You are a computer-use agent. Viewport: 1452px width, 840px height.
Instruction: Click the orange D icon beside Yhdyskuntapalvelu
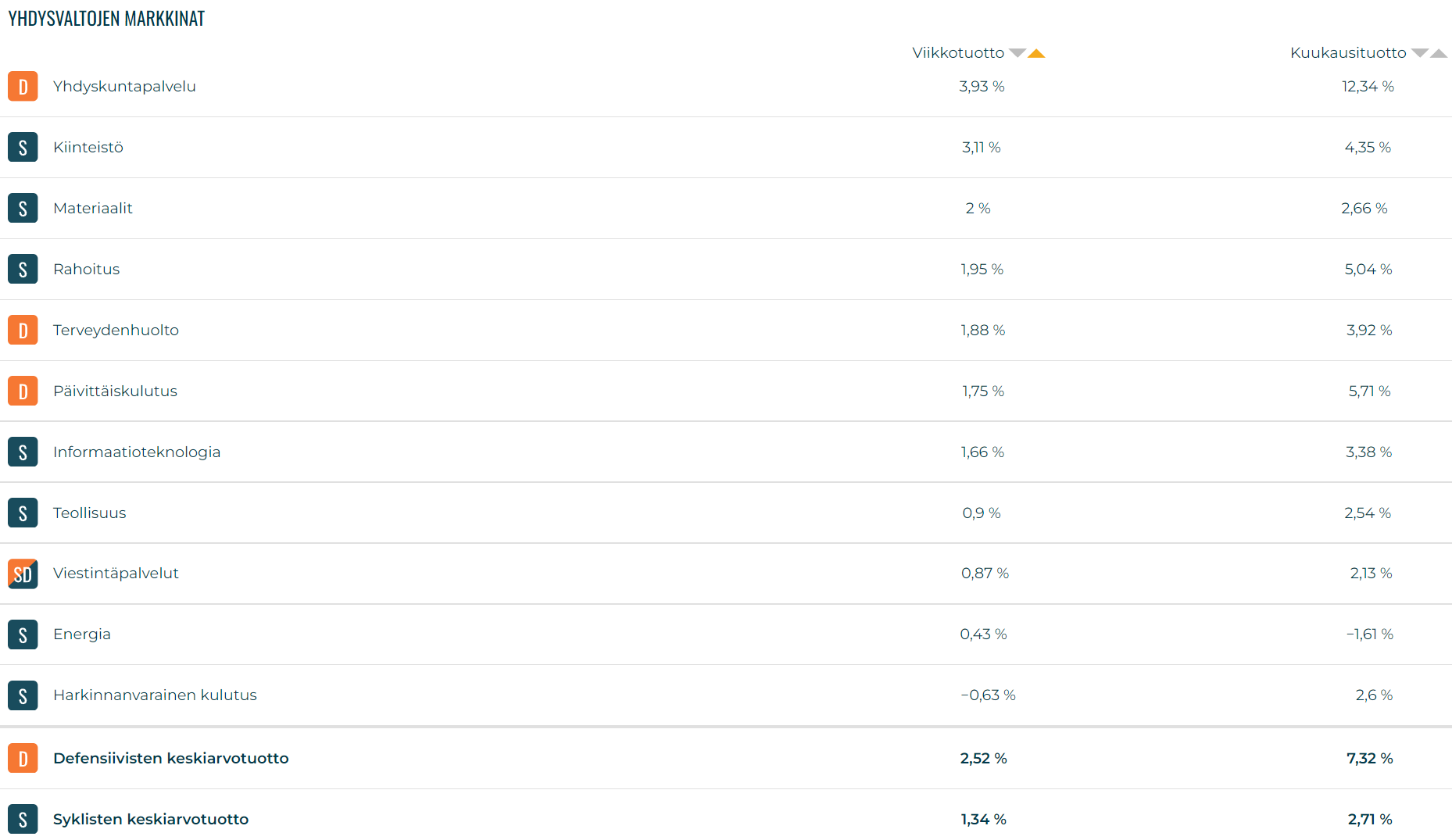click(x=23, y=86)
